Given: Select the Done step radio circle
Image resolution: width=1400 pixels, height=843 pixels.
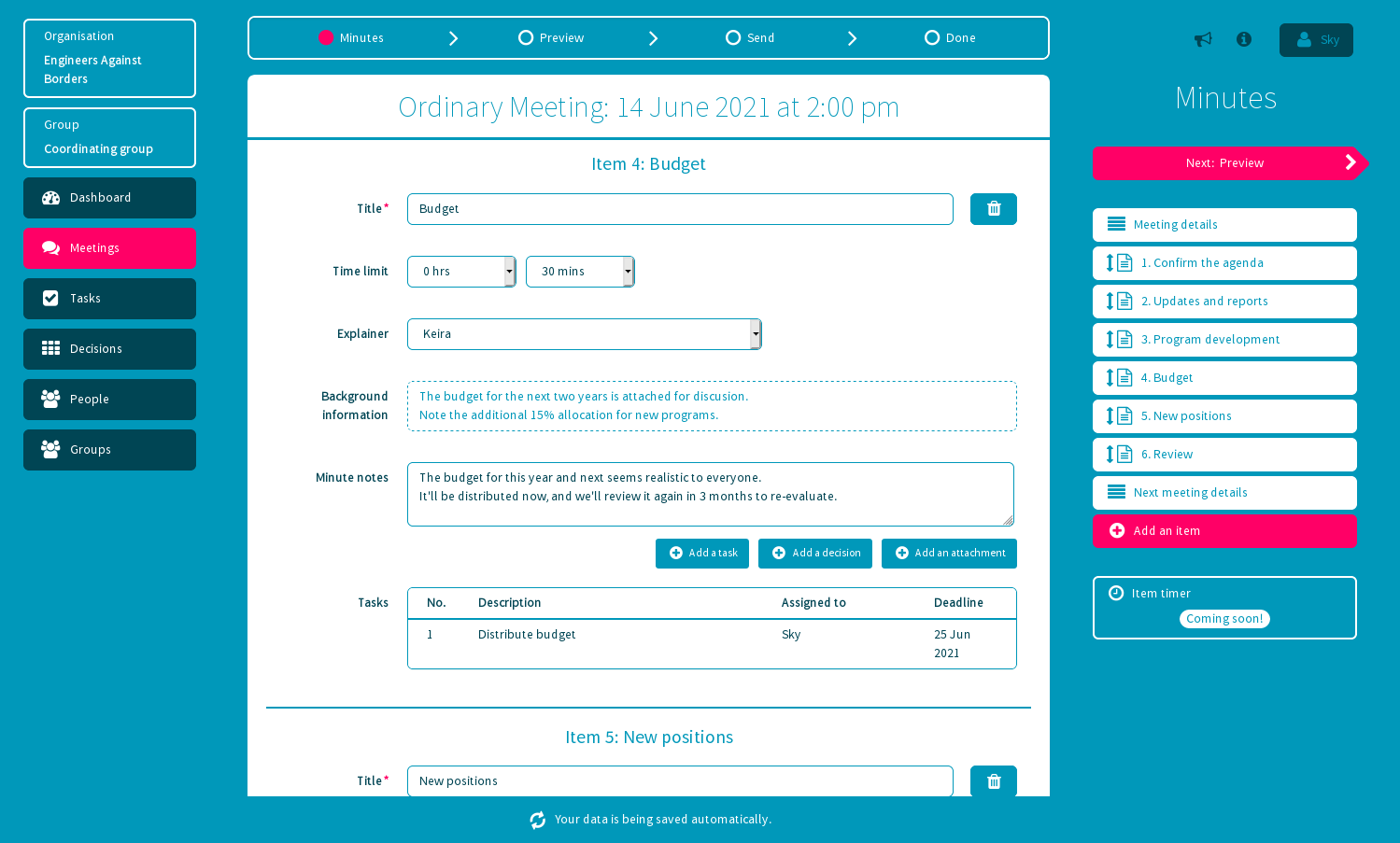Looking at the screenshot, I should click(x=932, y=38).
